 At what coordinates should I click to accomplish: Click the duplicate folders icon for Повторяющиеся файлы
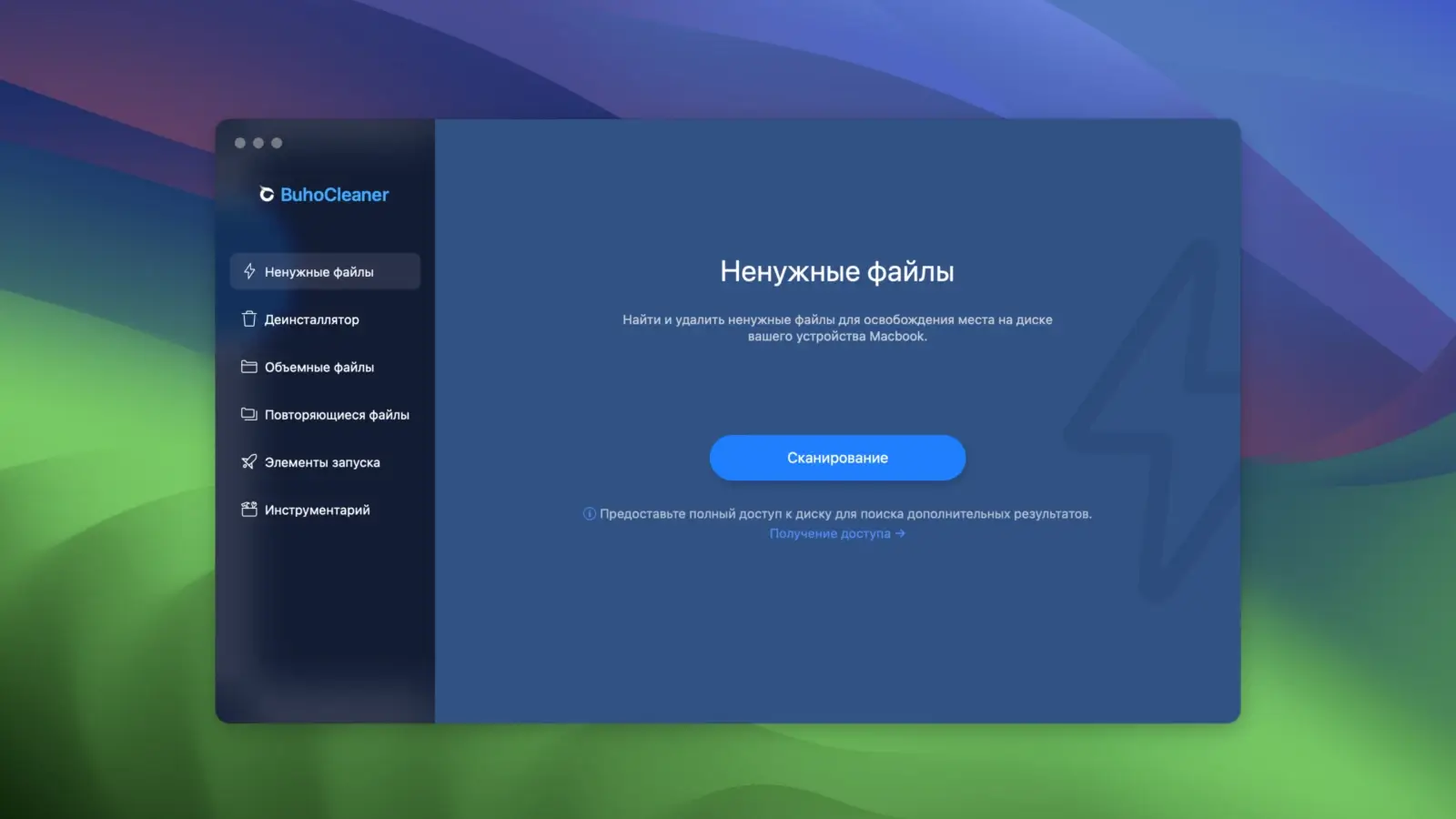(249, 414)
